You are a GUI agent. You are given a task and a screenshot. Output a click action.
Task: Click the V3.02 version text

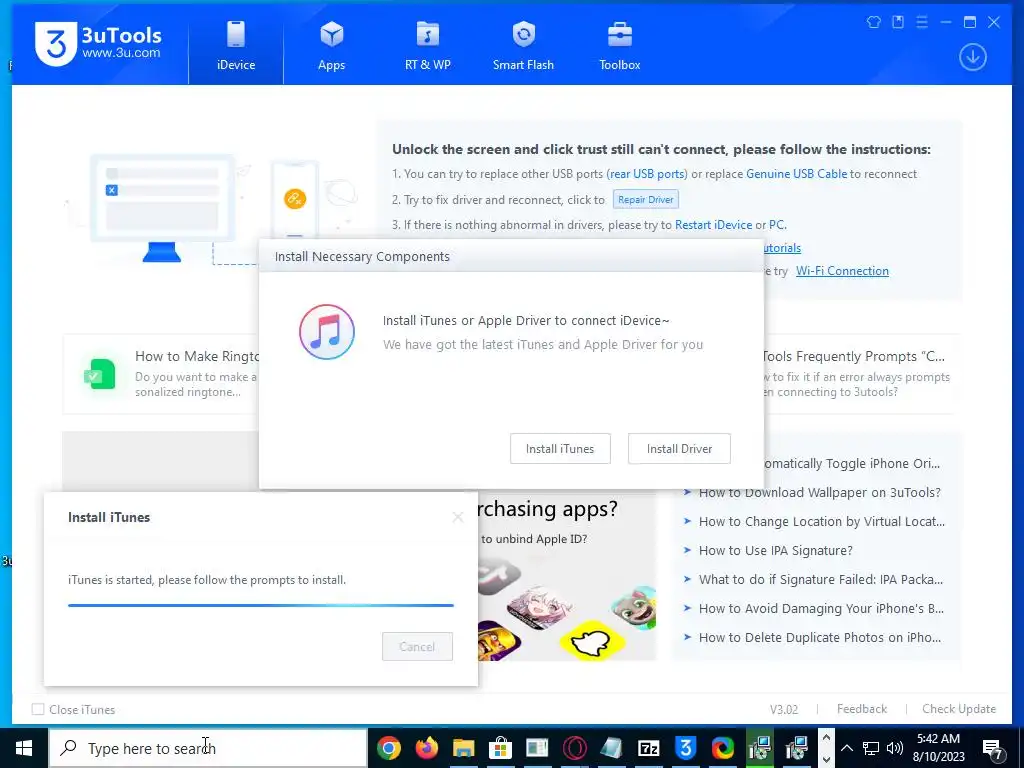(784, 709)
